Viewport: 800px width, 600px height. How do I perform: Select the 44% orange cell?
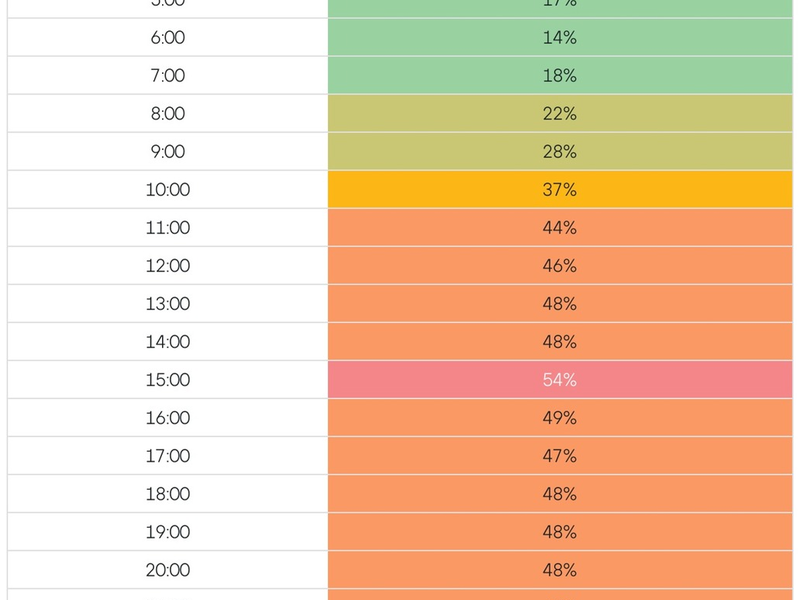tap(560, 228)
